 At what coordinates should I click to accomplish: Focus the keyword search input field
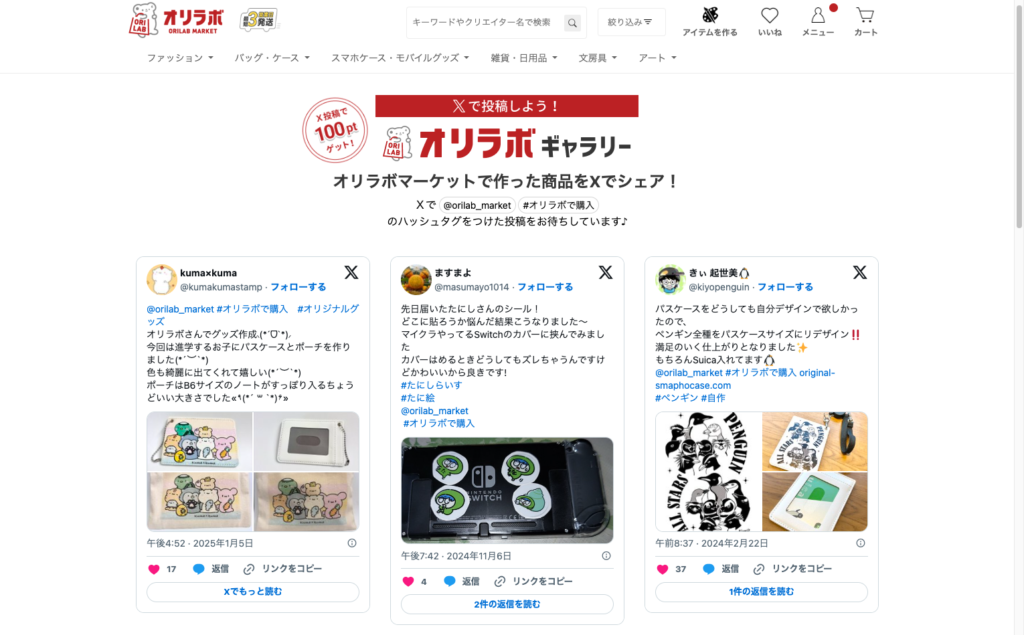[x=485, y=23]
